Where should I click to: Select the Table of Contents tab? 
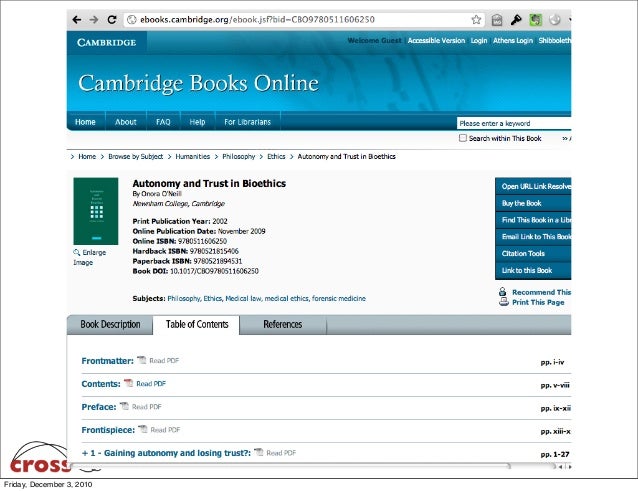point(197,324)
